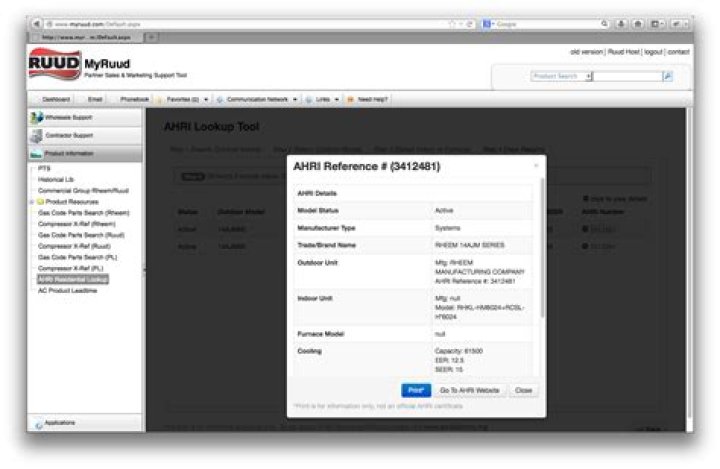The width and height of the screenshot is (720, 469).
Task: Close the AHRI Reference dialog with X
Action: (x=536, y=165)
